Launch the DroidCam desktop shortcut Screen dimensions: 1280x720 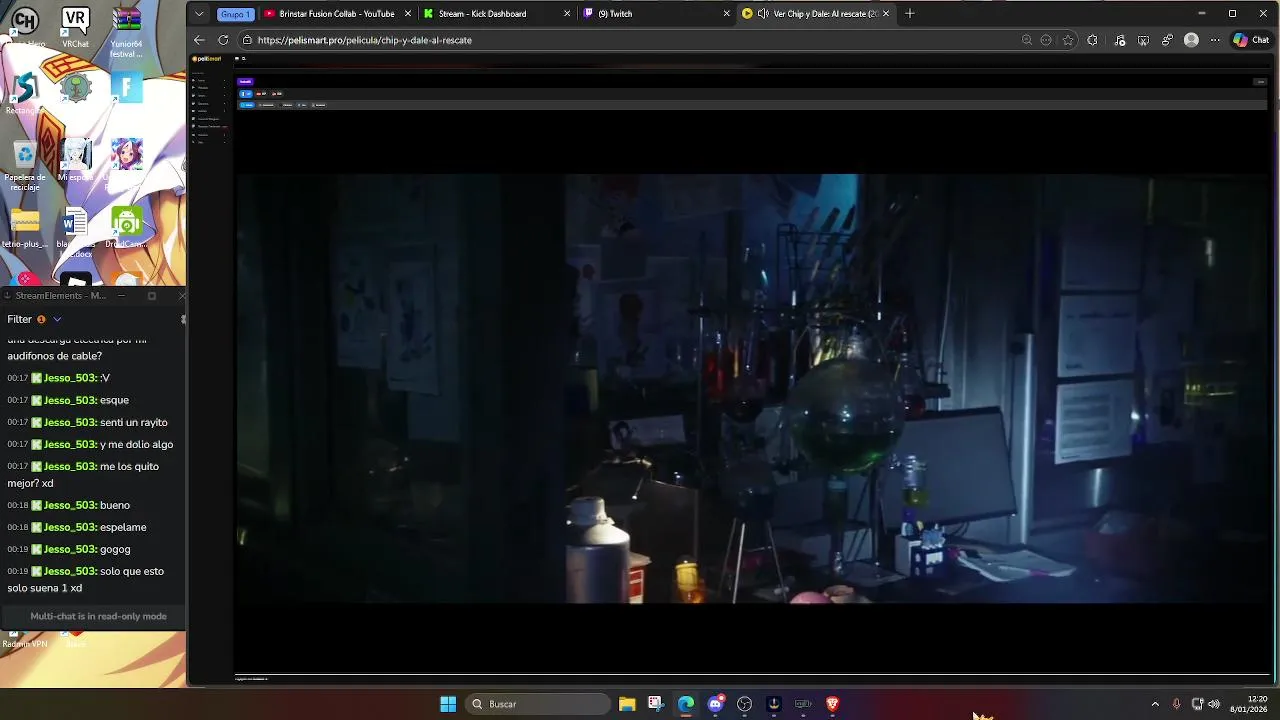(x=126, y=228)
